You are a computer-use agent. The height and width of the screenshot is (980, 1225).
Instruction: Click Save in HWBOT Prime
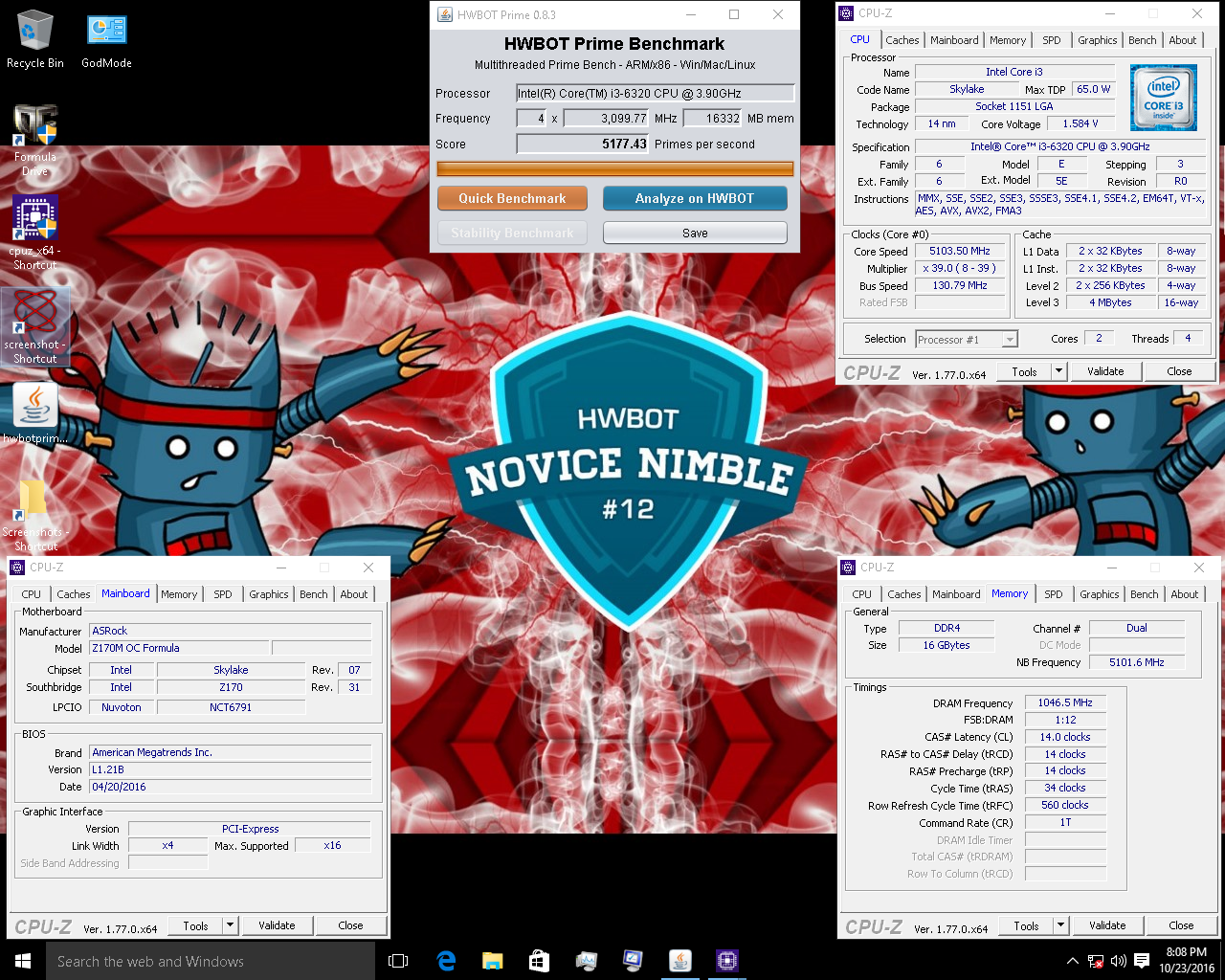pos(695,233)
